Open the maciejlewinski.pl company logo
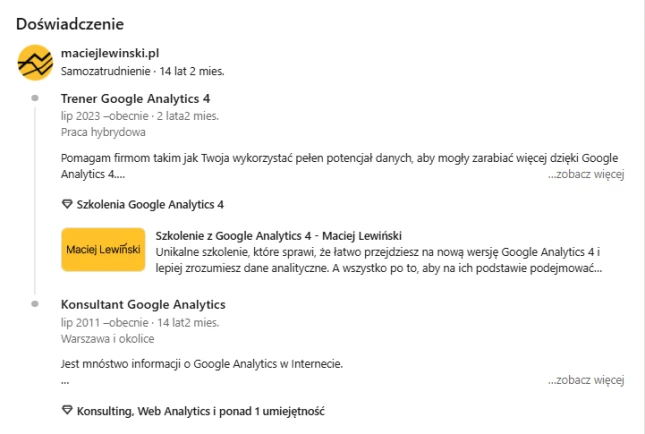The image size is (645, 434). click(35, 63)
